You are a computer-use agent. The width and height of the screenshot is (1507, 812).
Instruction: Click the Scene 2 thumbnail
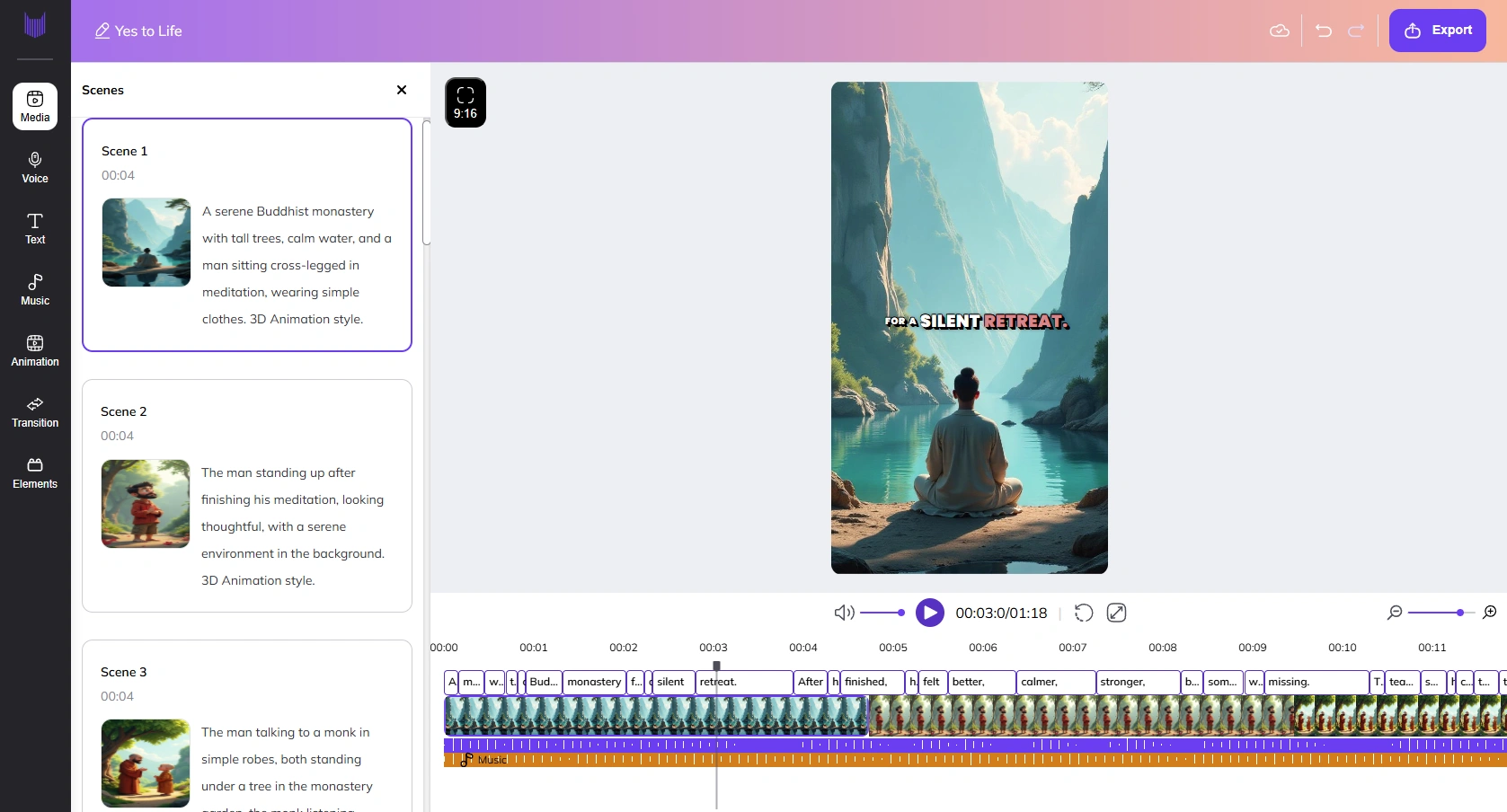(146, 504)
